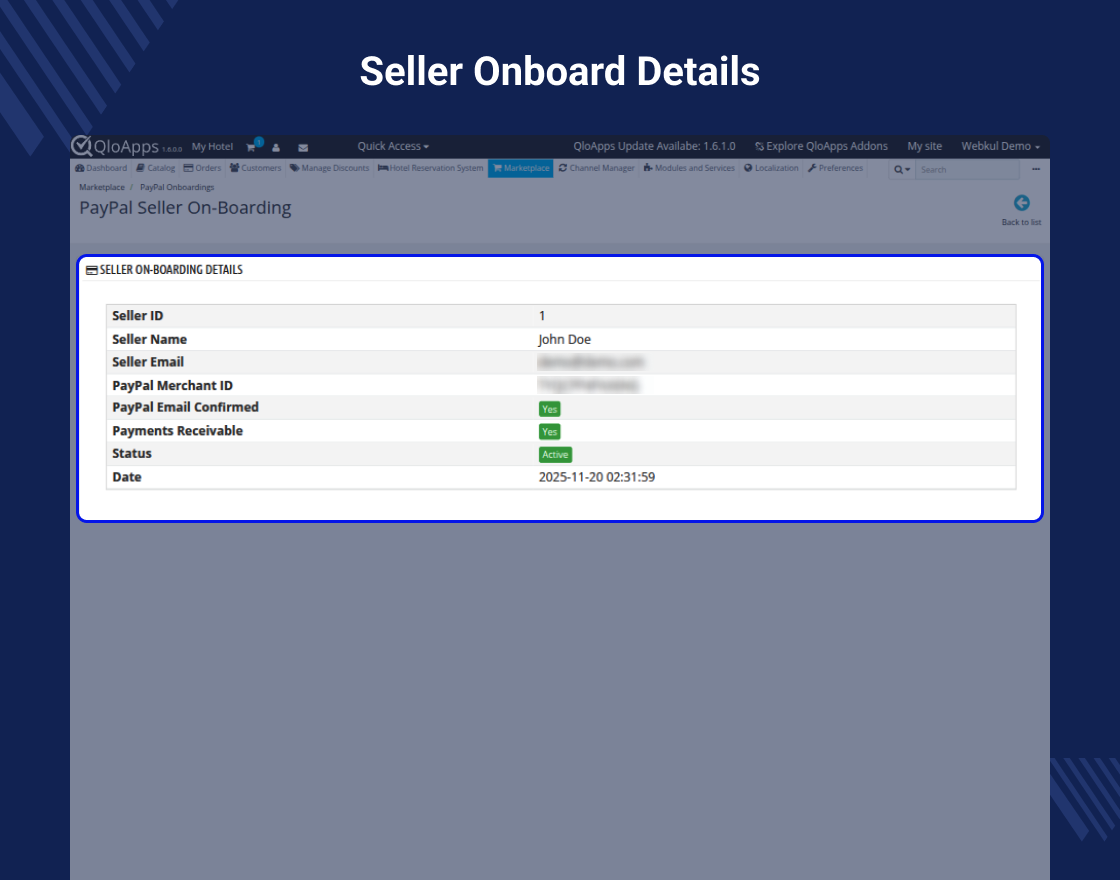Click the Seller On-Boarding Details panel heading

pyautogui.click(x=164, y=270)
